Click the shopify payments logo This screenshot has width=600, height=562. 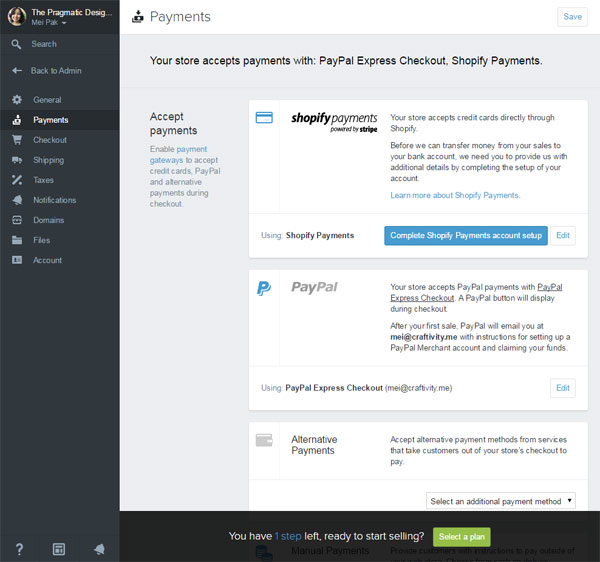click(x=334, y=122)
